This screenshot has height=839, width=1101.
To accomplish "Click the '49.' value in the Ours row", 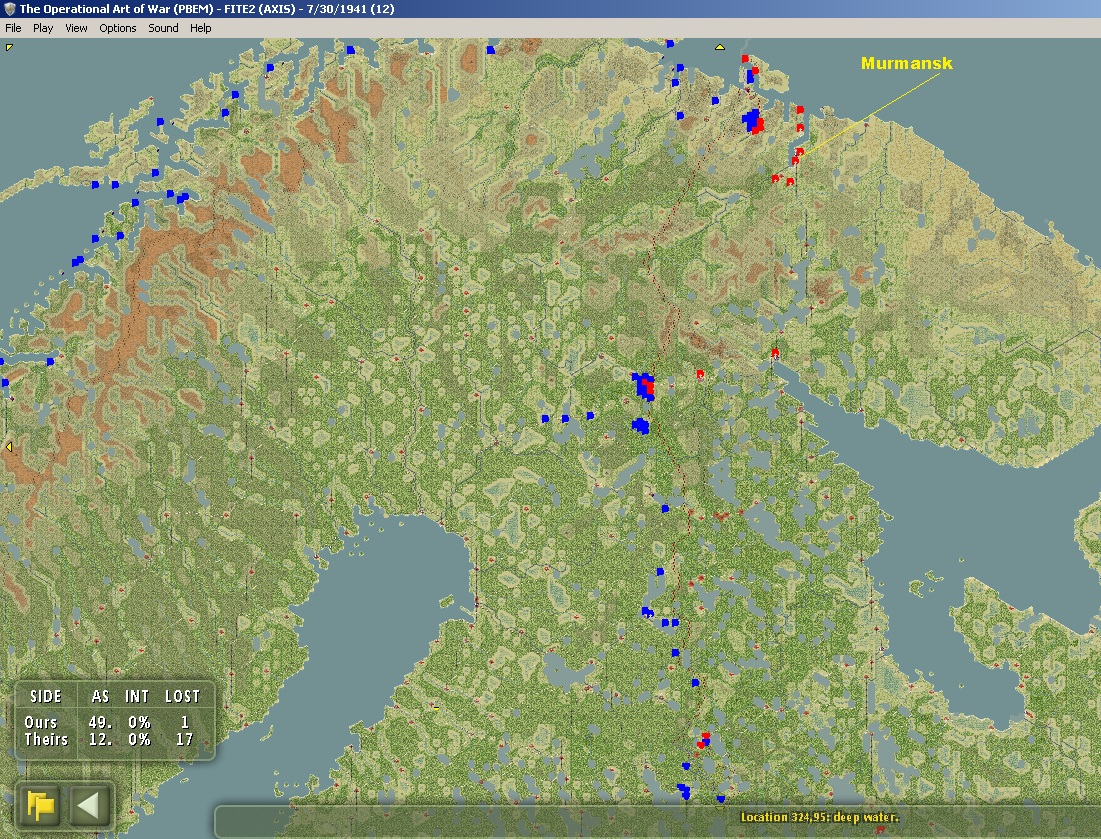I will 100,722.
